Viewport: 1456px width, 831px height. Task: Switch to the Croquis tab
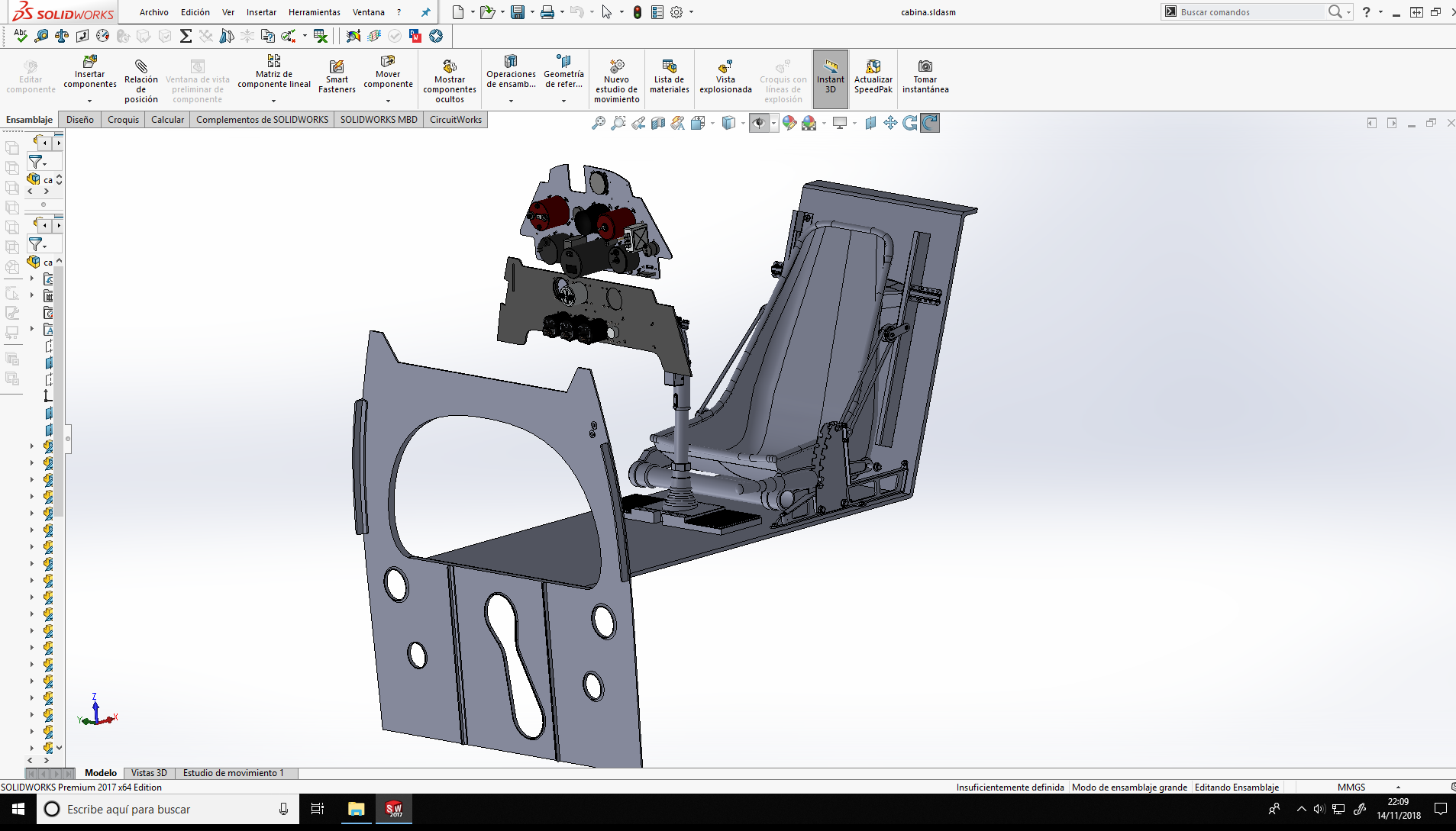tap(123, 120)
